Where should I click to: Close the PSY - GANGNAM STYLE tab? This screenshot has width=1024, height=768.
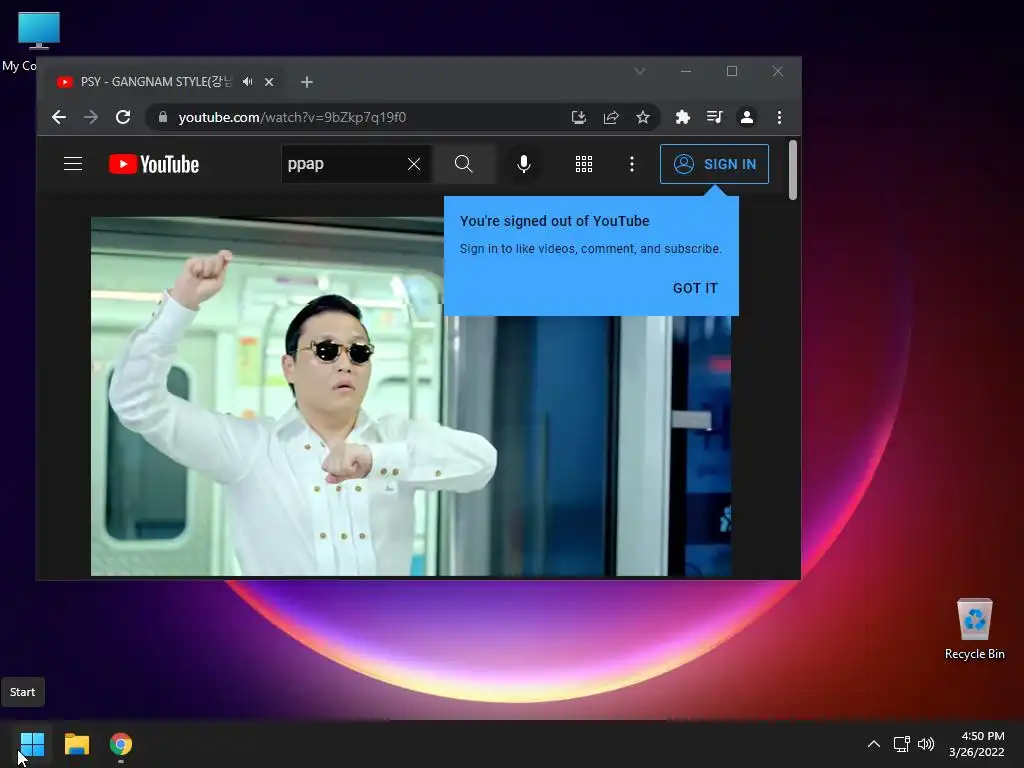268,82
